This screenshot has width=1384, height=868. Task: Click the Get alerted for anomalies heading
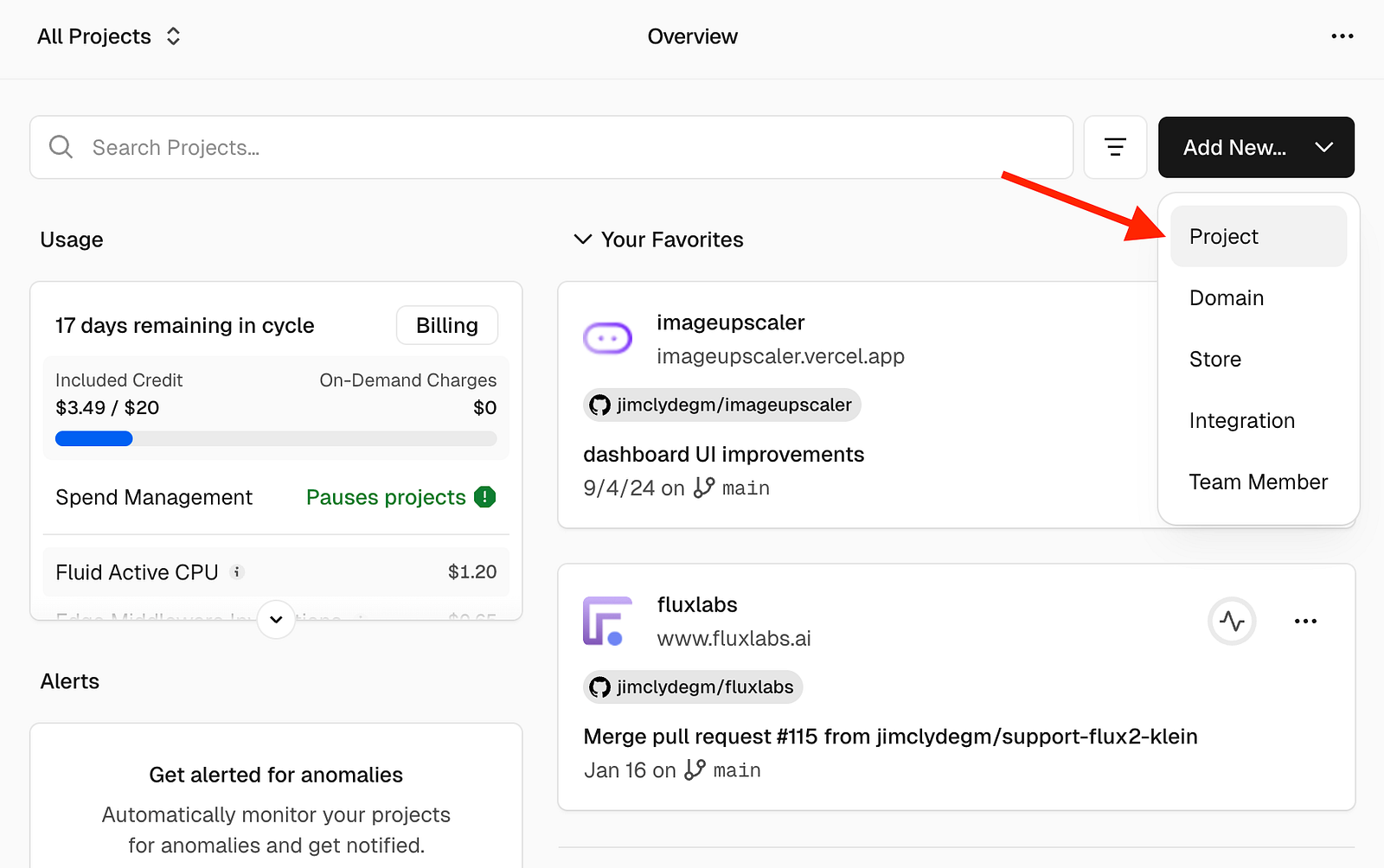pos(276,775)
